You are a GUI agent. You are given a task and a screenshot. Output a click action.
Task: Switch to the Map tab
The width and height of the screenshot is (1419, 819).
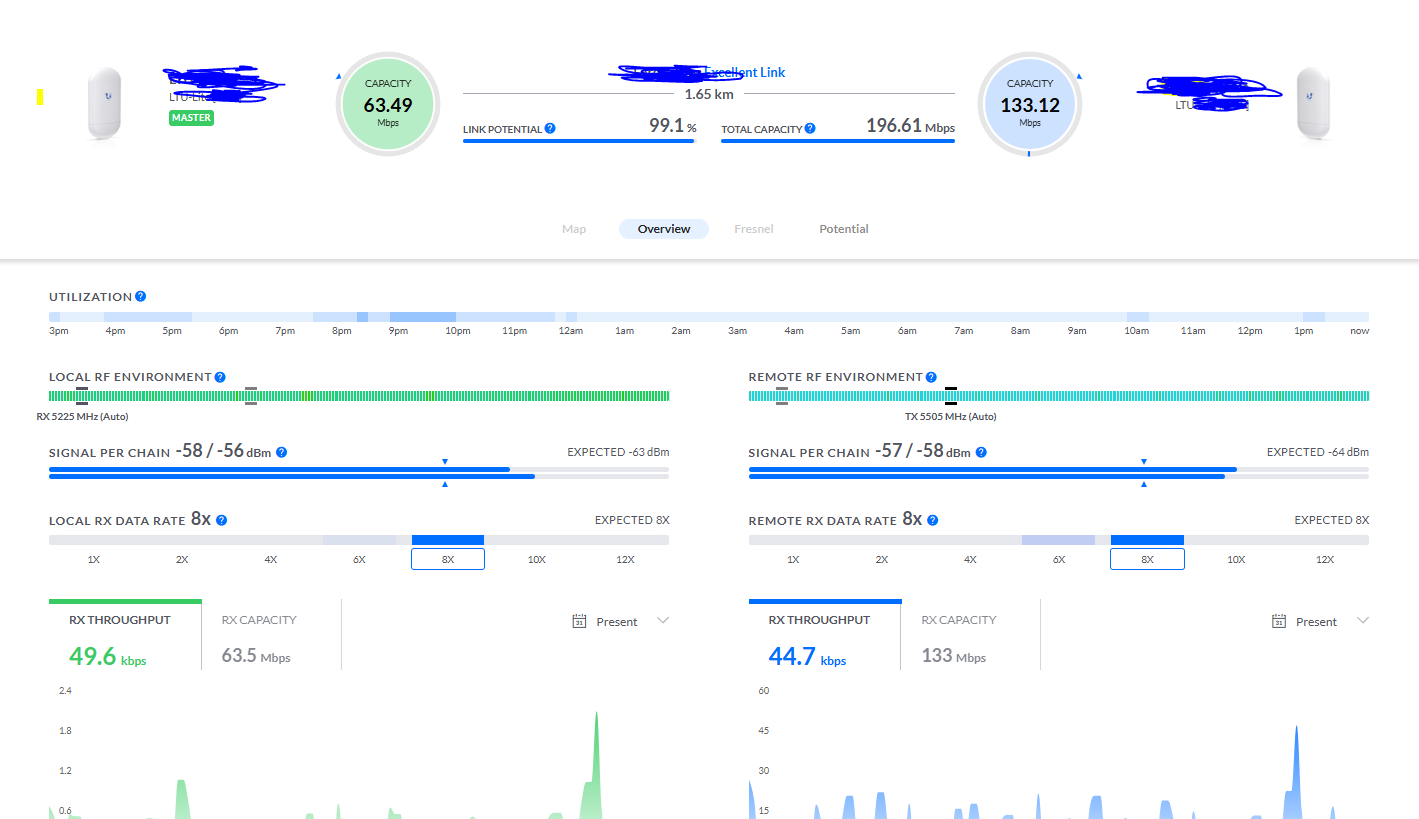point(574,229)
